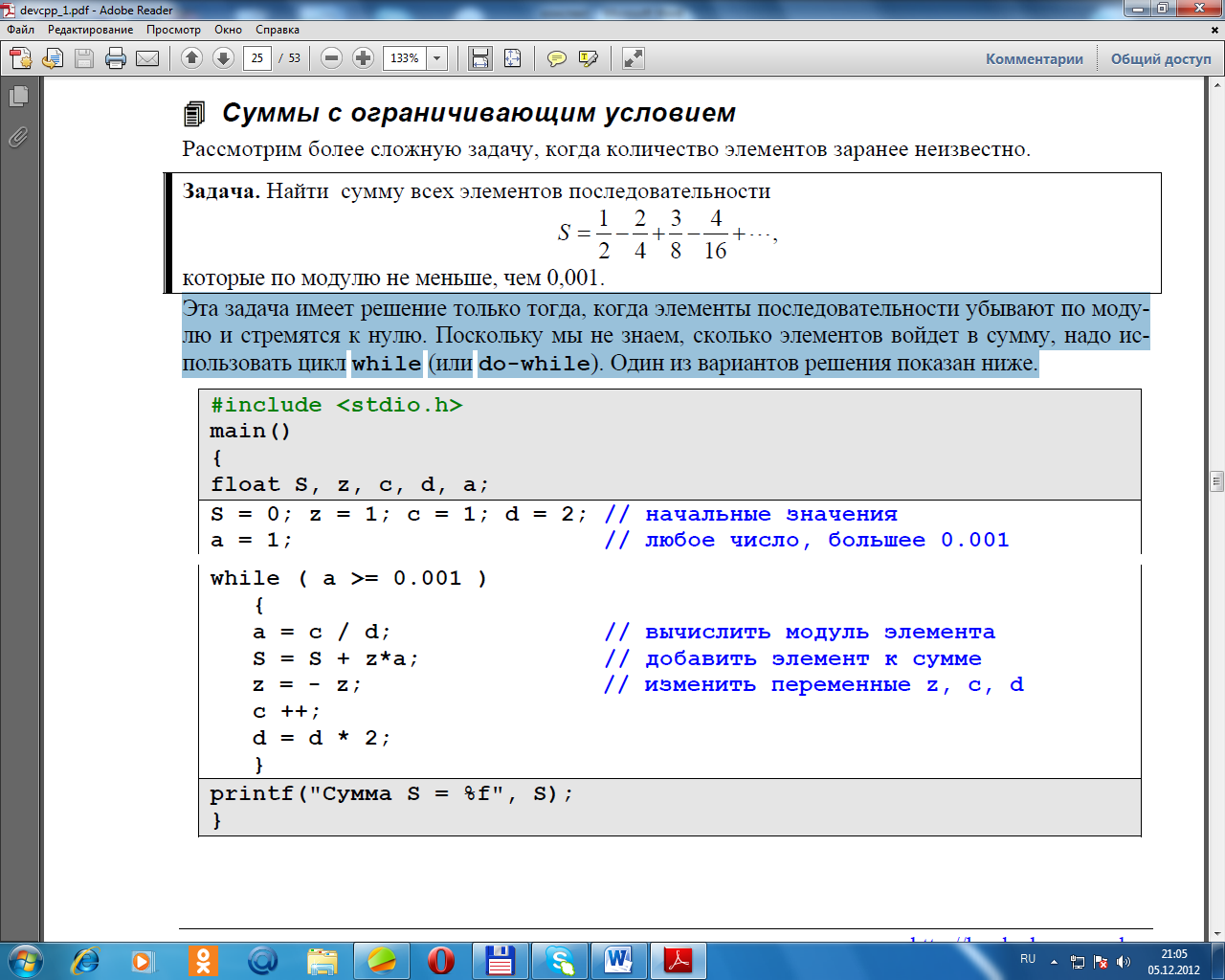Viewport: 1225px width, 980px height.
Task: Go to previous page arrow
Action: click(191, 58)
